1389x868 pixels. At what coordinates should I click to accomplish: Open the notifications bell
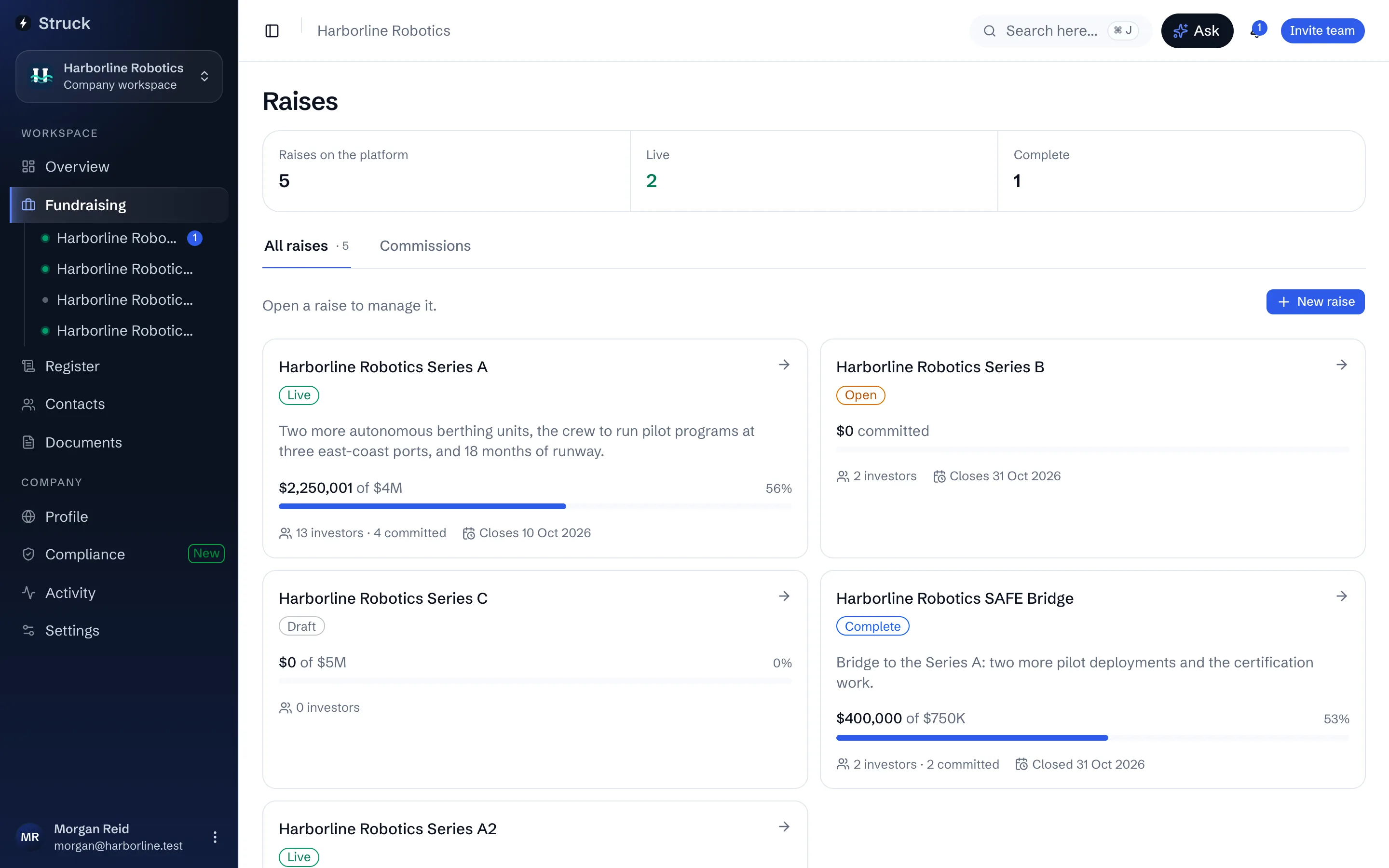tap(1256, 31)
